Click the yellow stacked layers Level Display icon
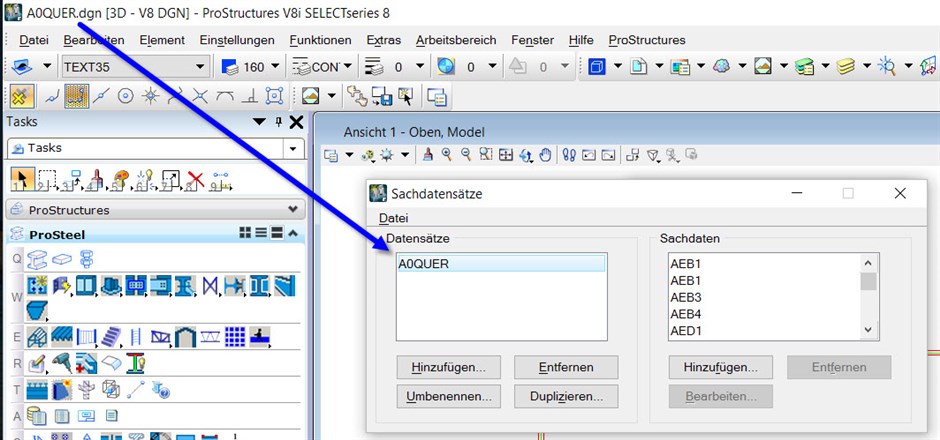This screenshot has height=440, width=940. (846, 66)
